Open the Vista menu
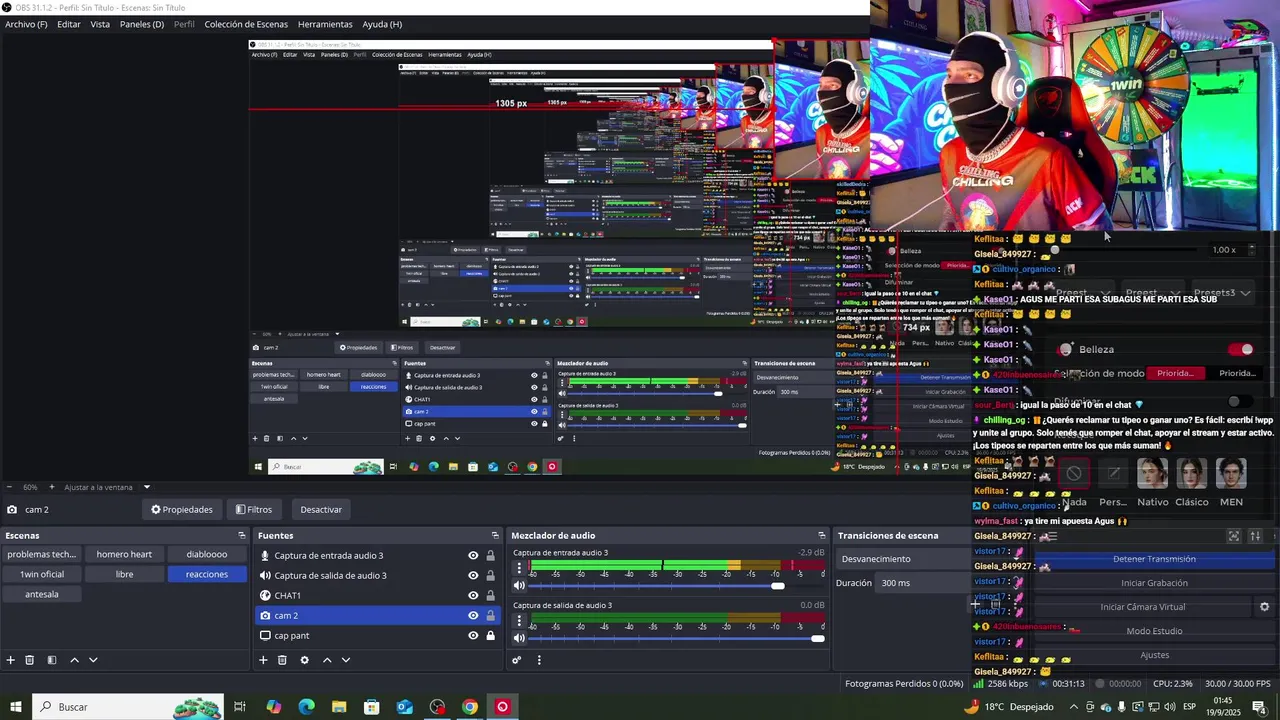Image resolution: width=1280 pixels, height=720 pixels. pos(100,24)
